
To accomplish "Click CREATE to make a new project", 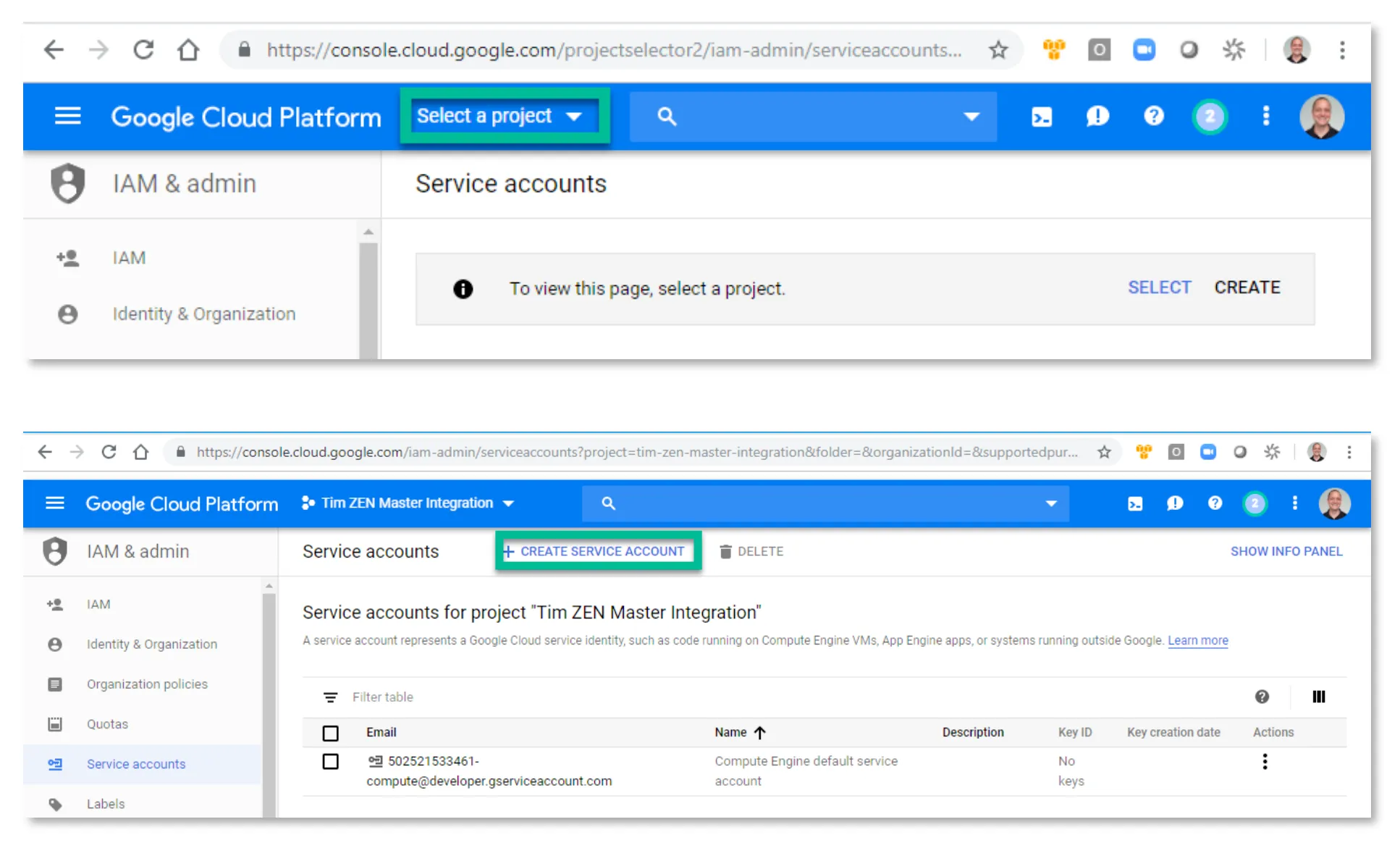I will point(1247,288).
